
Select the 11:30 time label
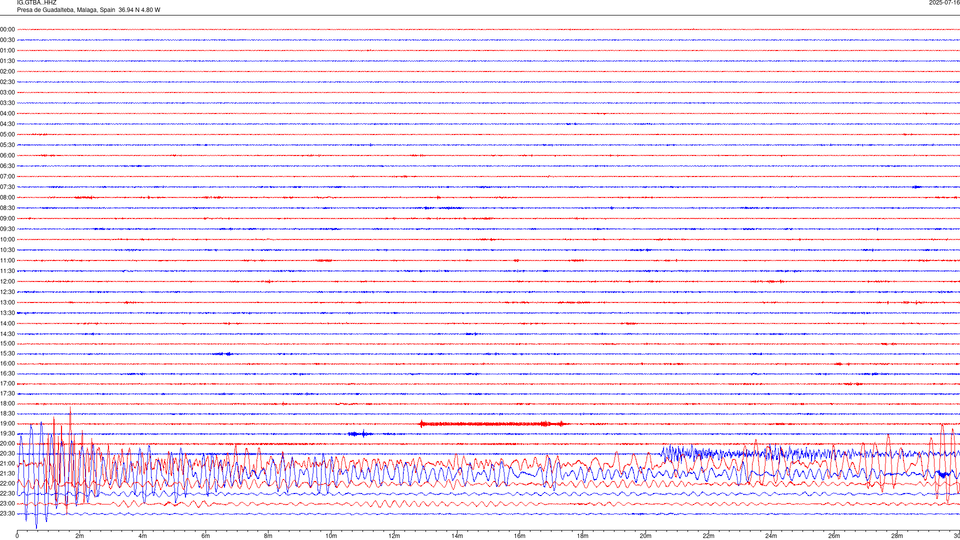[x=7, y=271]
